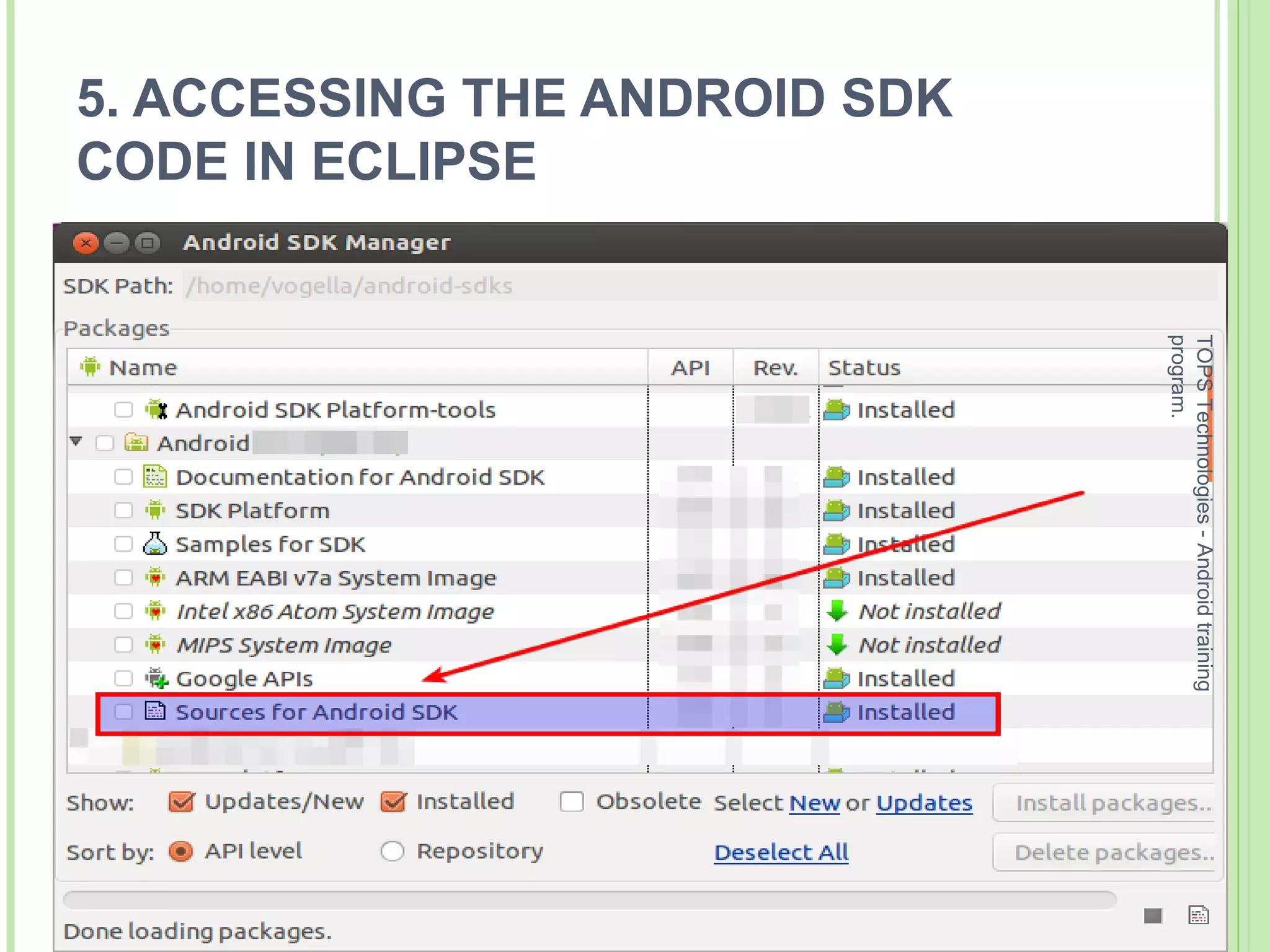Click installed status icon for Sources row
The image size is (1270, 952).
pos(837,712)
